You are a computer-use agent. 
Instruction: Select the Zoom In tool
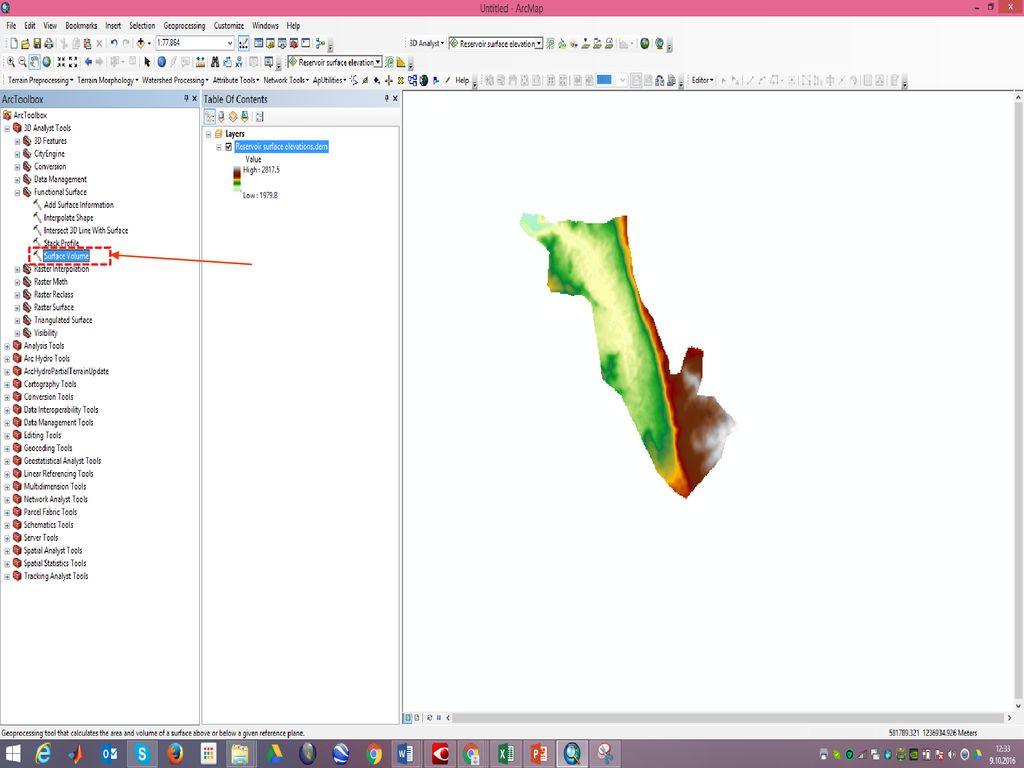(10, 62)
